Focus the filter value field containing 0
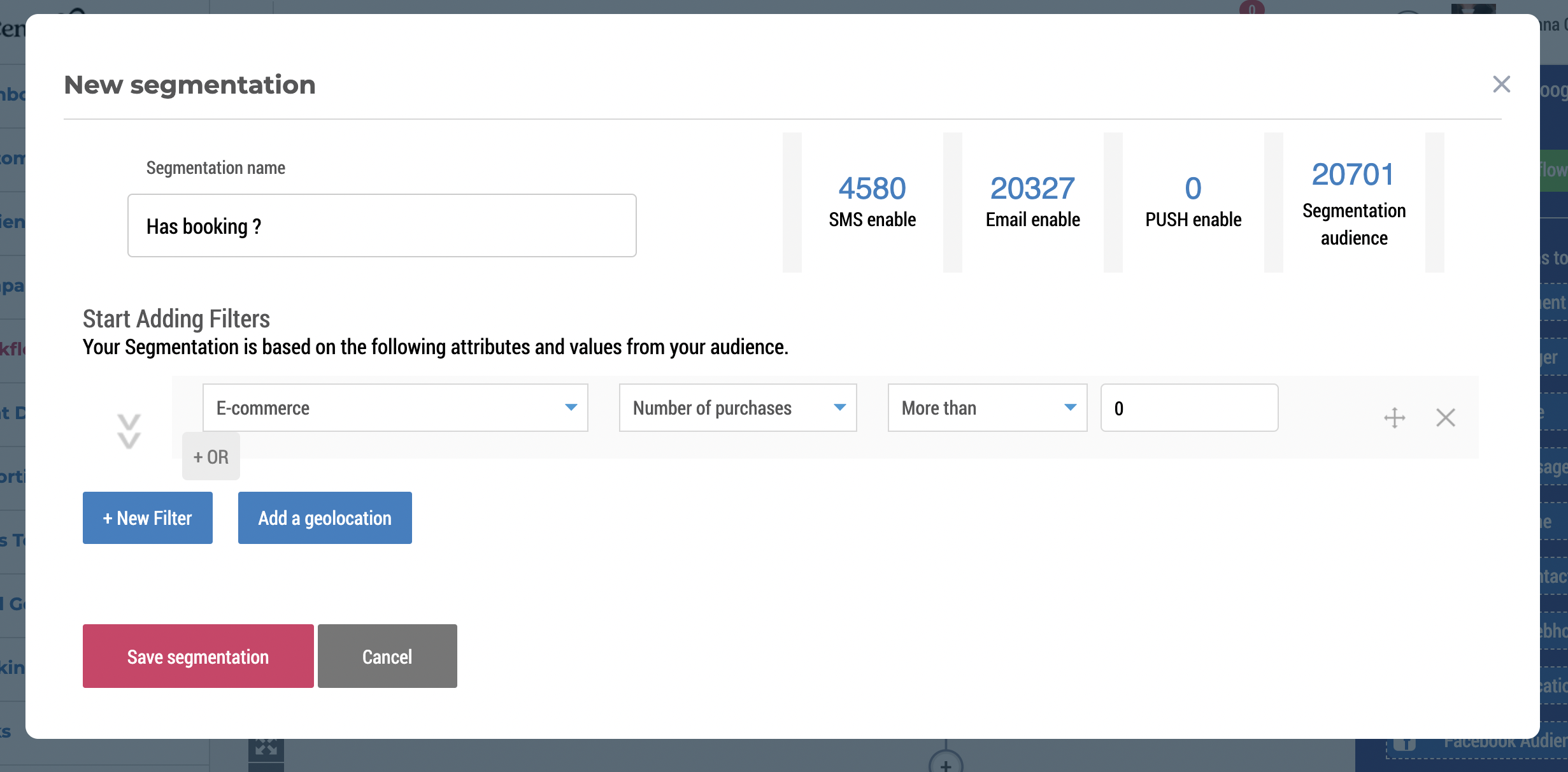This screenshot has height=772, width=1568. (1190, 408)
